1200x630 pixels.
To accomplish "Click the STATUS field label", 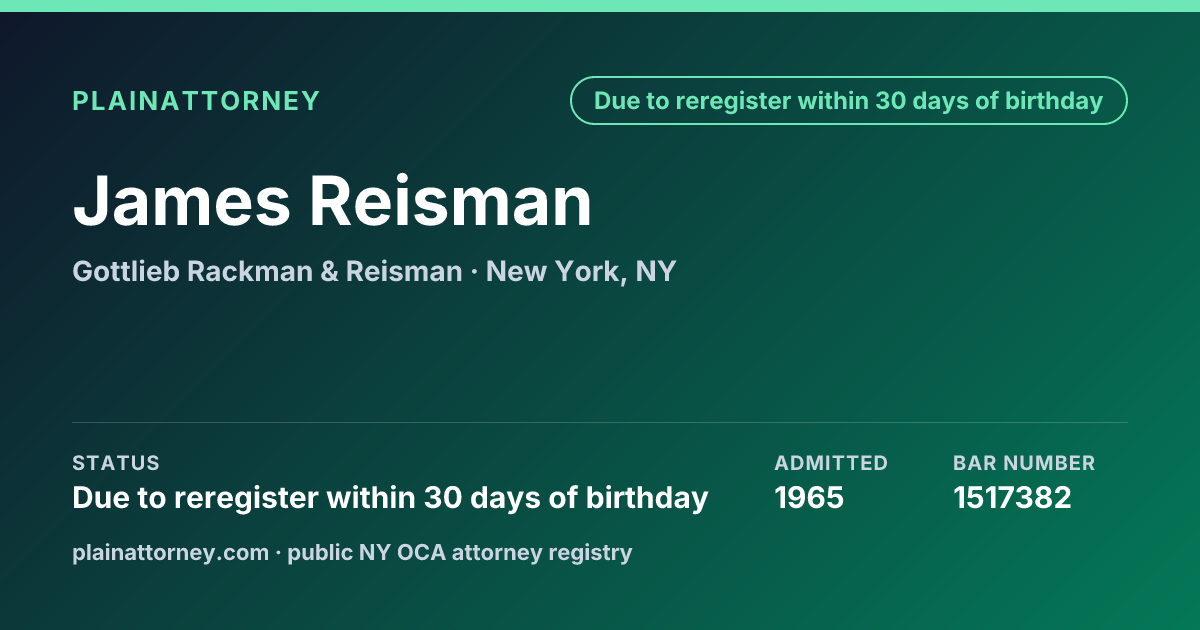I will 116,463.
